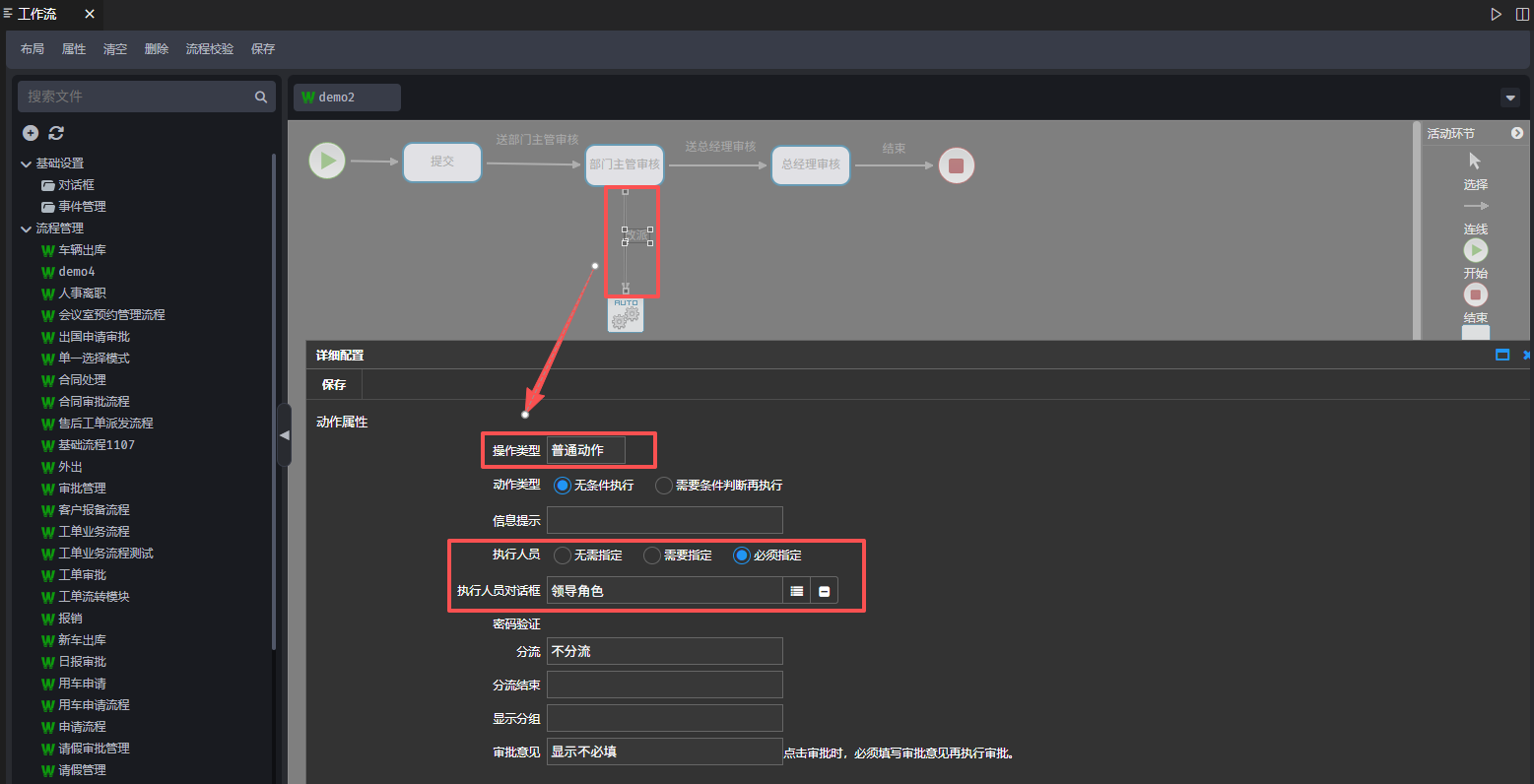1534x784 pixels.
Task: Open the 操作类型 dropdown showing 普通动作
Action: pos(586,451)
